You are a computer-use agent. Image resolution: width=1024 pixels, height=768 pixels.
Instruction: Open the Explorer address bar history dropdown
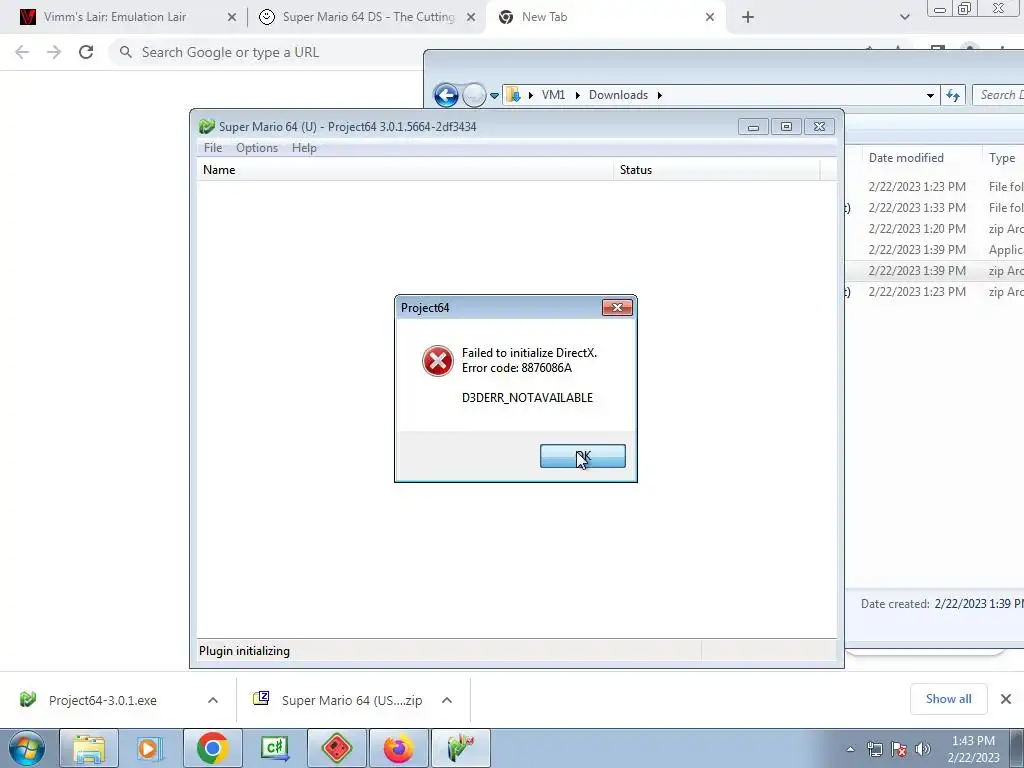tap(930, 95)
